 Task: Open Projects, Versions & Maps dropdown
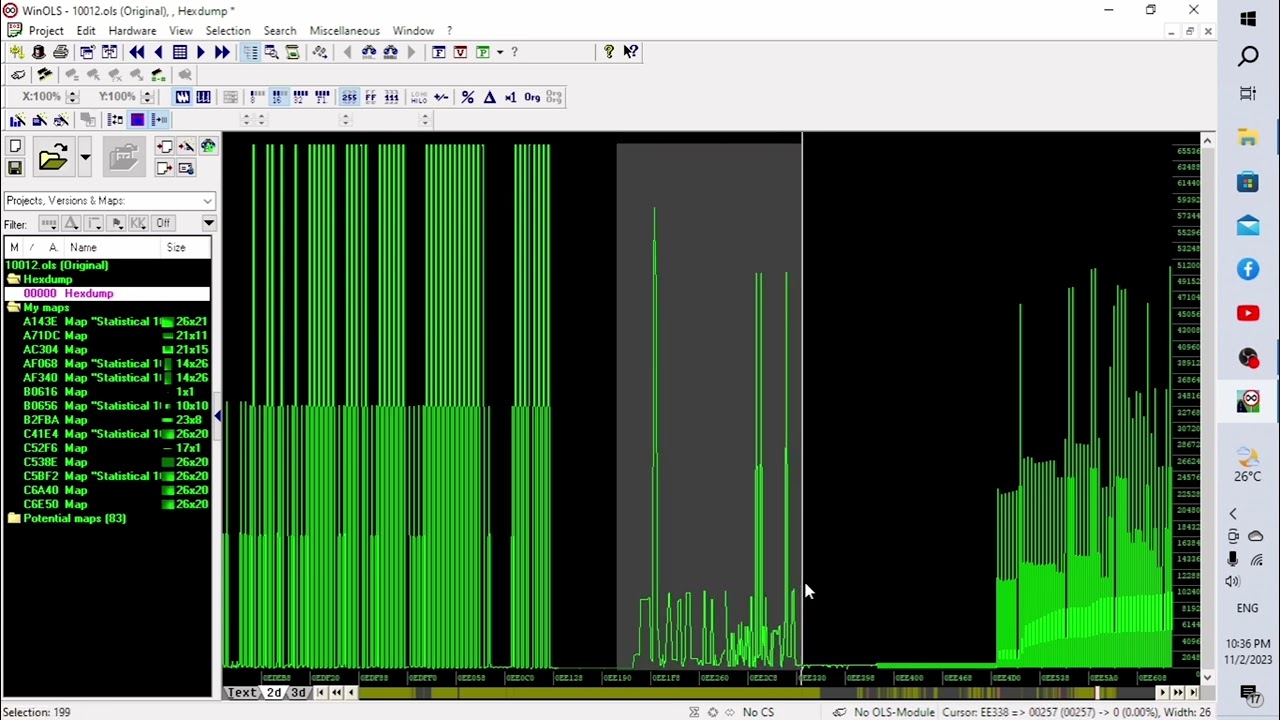pyautogui.click(x=109, y=201)
